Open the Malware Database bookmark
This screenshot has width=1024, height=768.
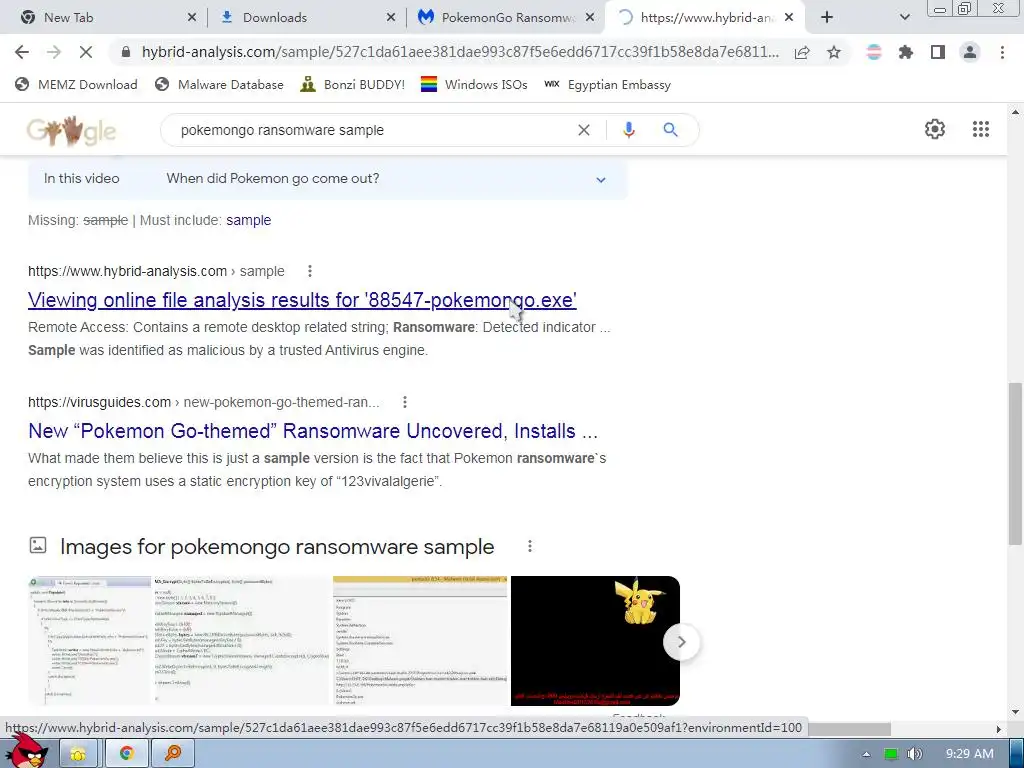[219, 85]
